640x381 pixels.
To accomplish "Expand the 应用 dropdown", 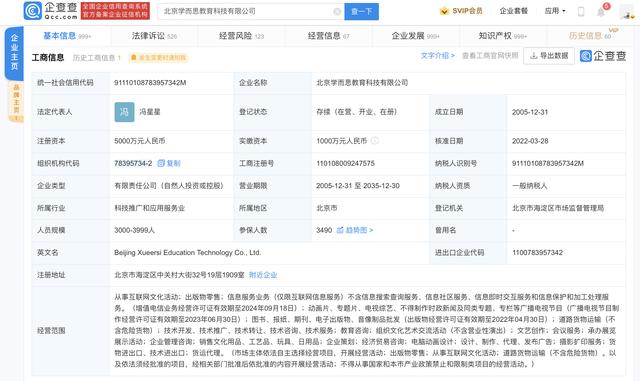I will click(555, 11).
